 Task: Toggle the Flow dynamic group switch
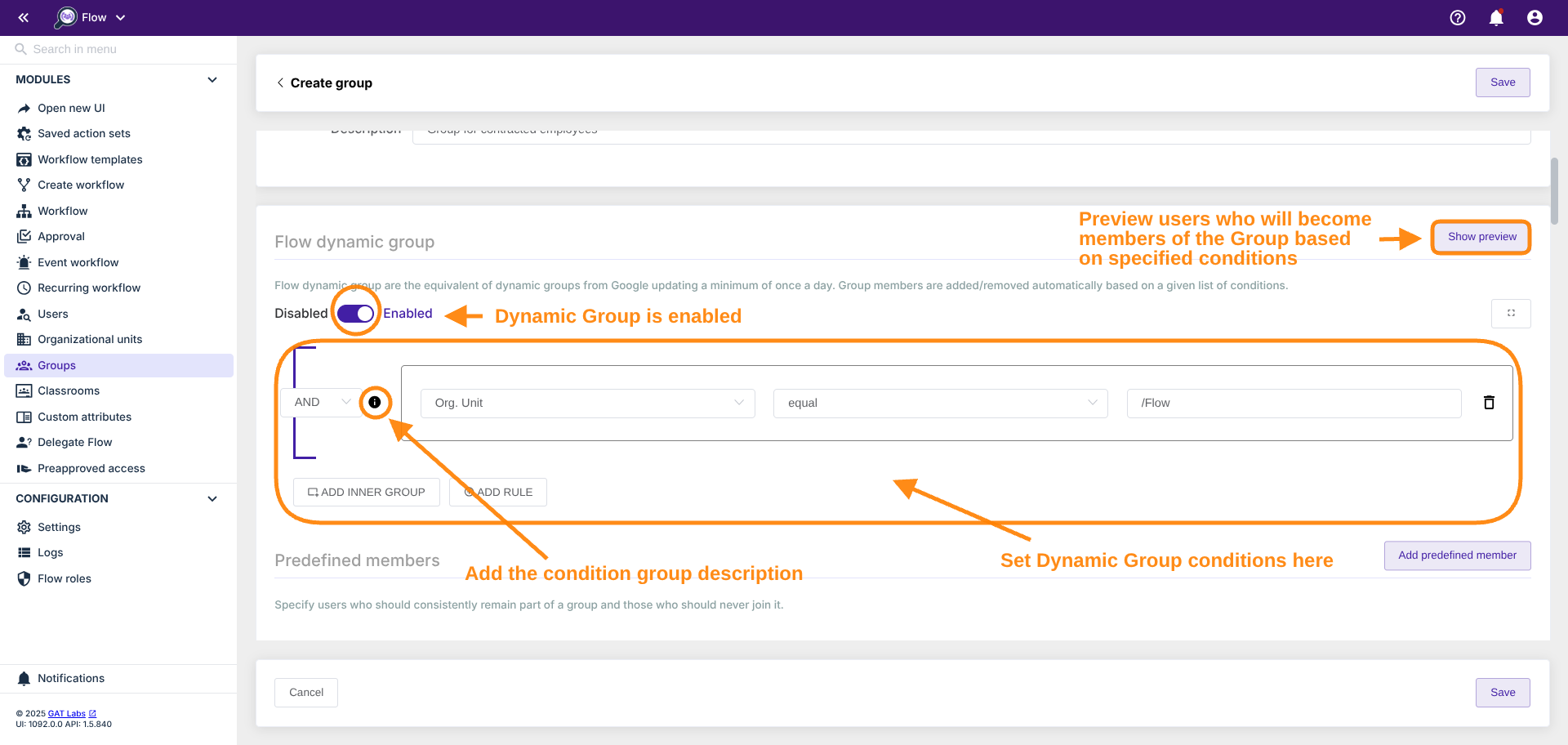[355, 314]
